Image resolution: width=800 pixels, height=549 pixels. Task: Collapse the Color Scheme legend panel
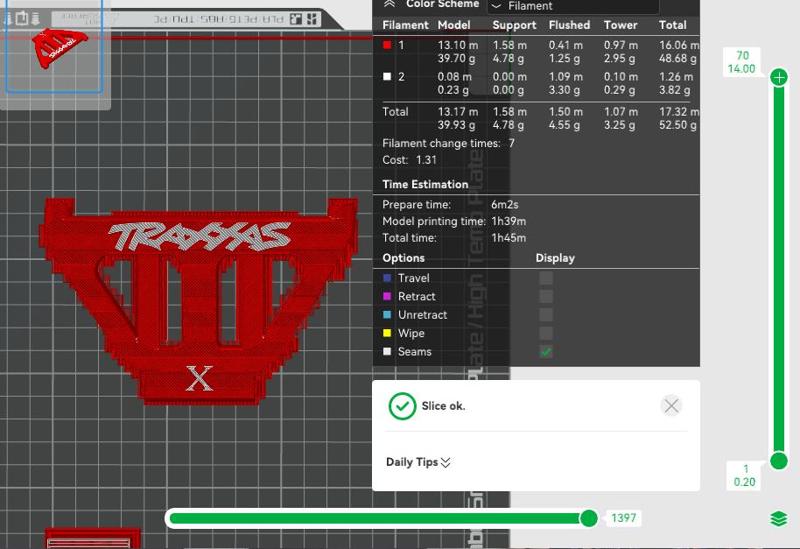click(389, 4)
